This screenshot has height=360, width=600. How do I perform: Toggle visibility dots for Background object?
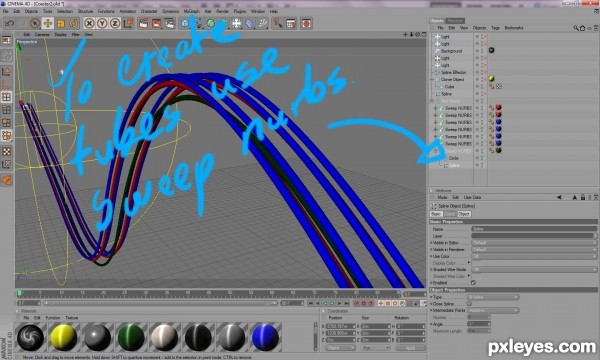click(x=479, y=51)
